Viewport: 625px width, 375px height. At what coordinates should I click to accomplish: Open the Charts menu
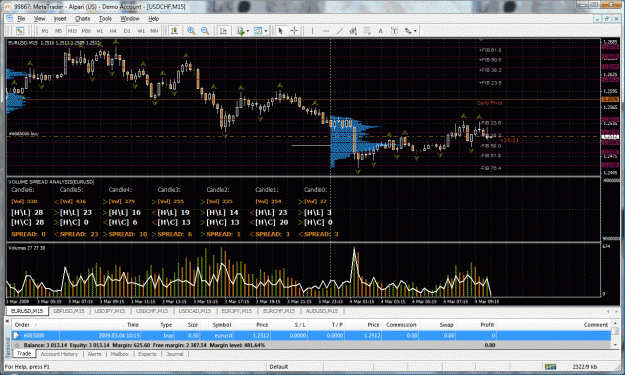point(83,19)
